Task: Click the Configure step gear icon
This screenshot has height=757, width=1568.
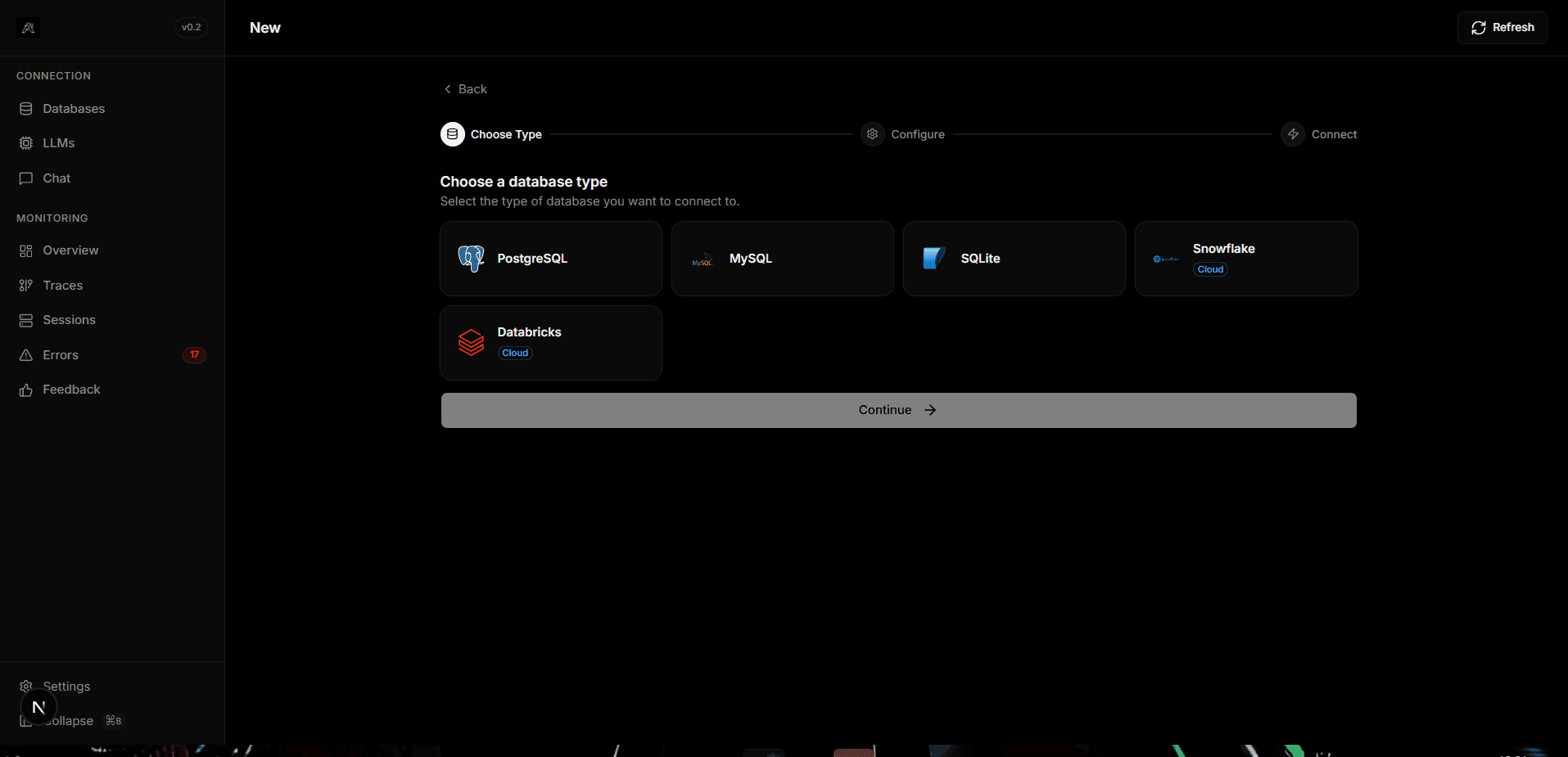Action: click(x=873, y=134)
